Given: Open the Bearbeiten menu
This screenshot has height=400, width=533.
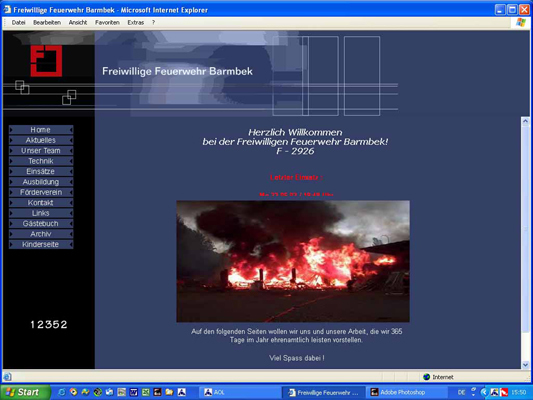Looking at the screenshot, I should (47, 22).
